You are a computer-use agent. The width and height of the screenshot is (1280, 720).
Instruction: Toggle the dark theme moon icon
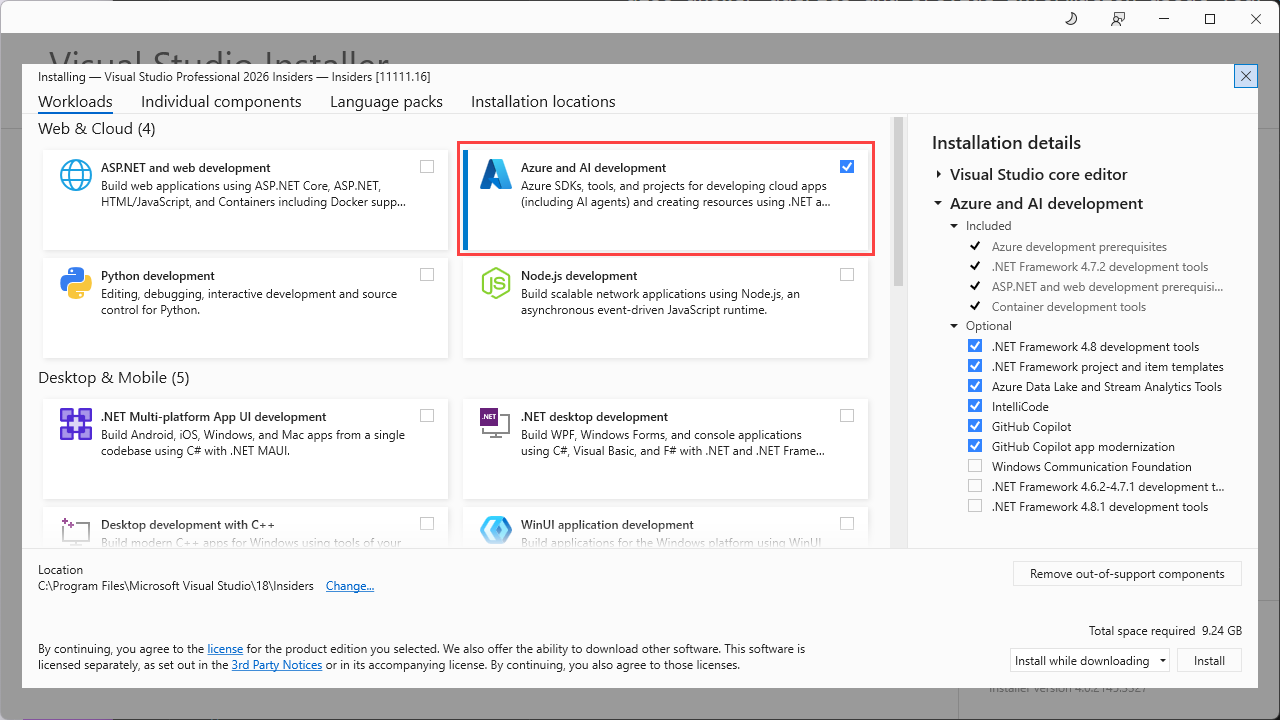pyautogui.click(x=1070, y=18)
